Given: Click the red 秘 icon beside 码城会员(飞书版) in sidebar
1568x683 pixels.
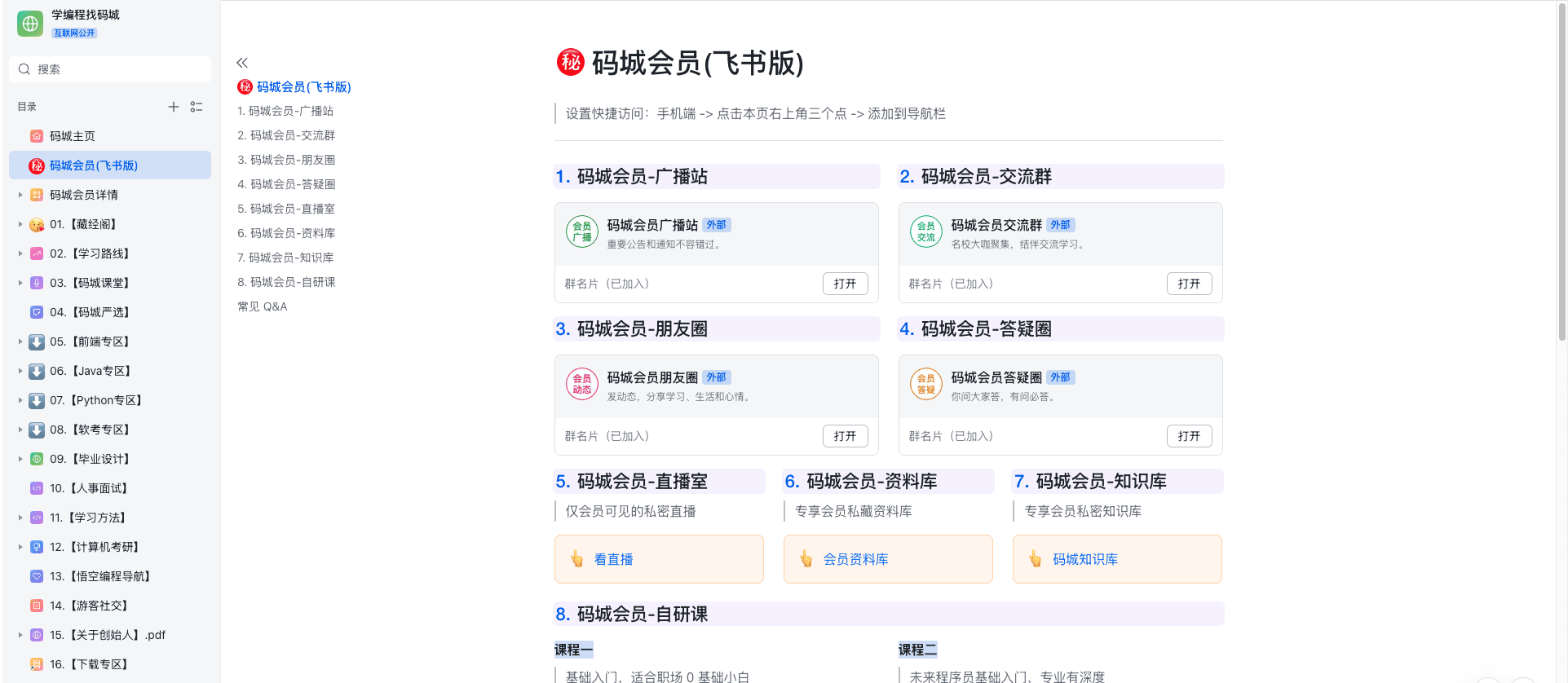Looking at the screenshot, I should 37,165.
